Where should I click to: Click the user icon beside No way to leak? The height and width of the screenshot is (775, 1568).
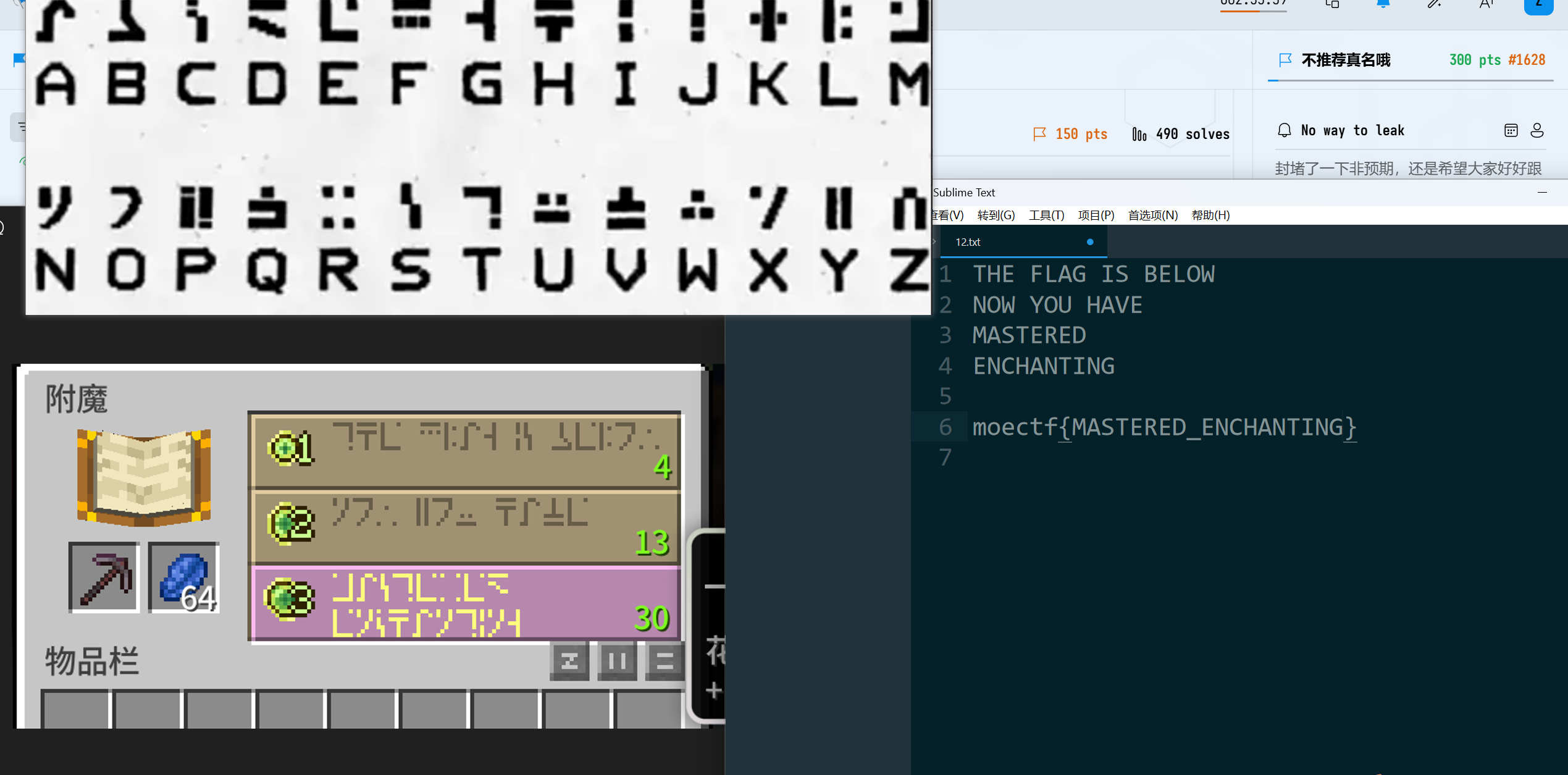(x=1537, y=130)
